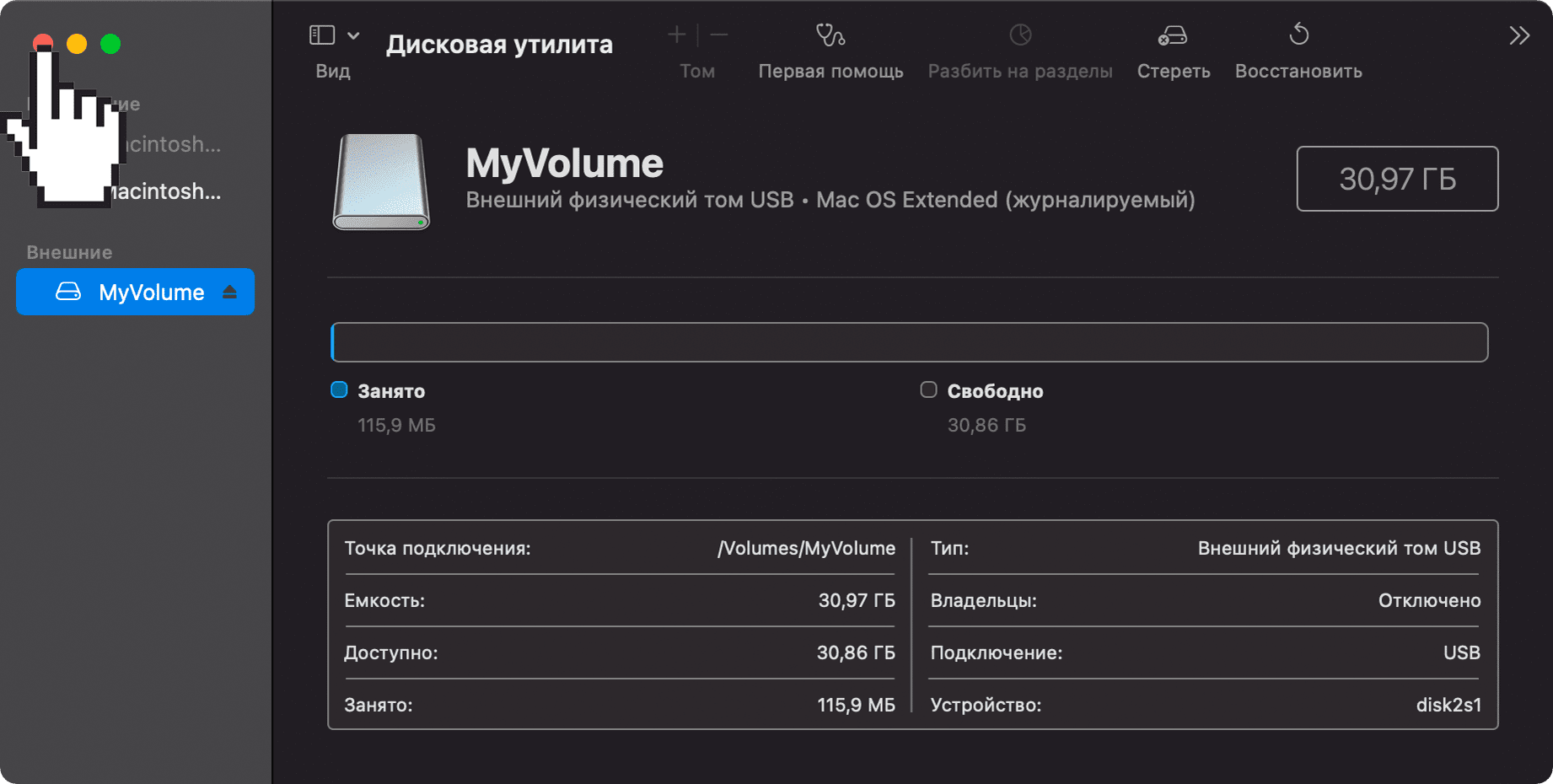Select MyVolume in the sidebar
Screen dimensions: 1553x784
pos(151,292)
